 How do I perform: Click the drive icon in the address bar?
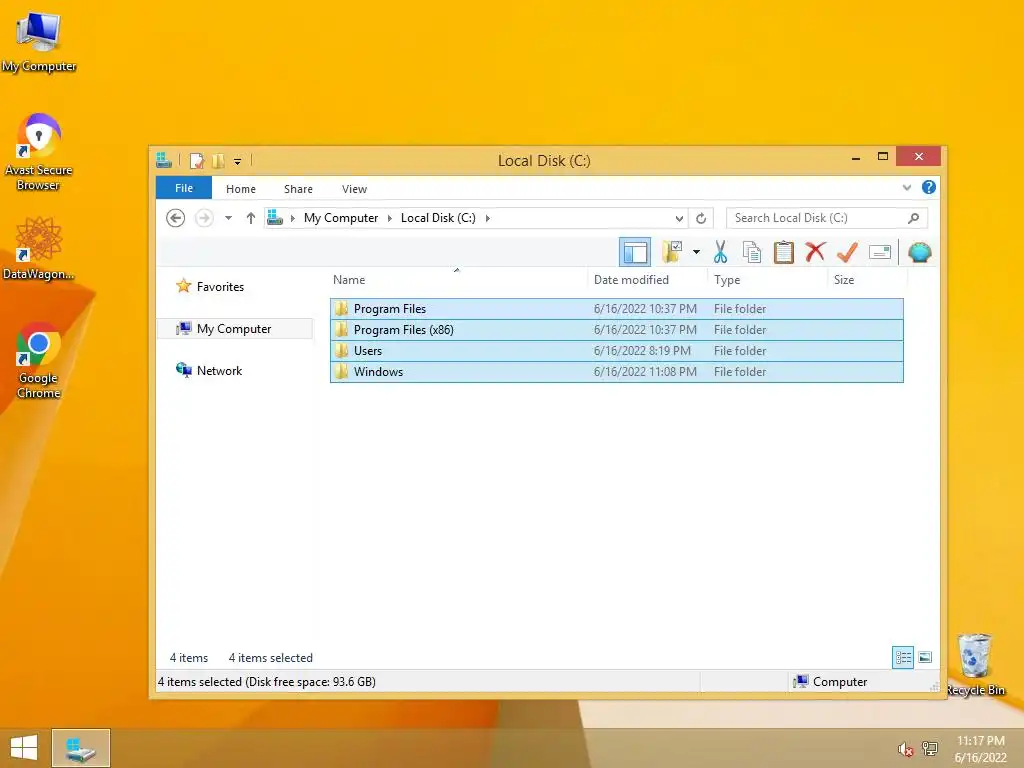(x=275, y=217)
